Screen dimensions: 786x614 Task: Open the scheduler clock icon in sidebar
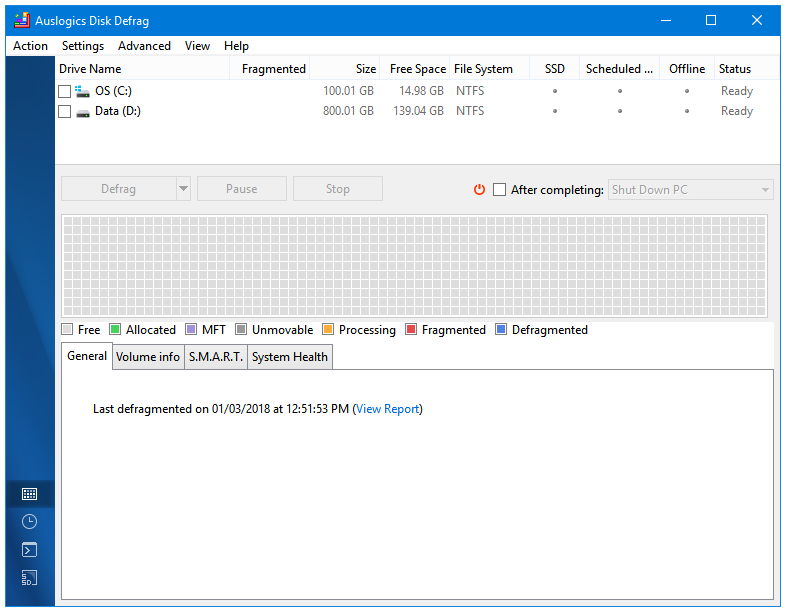(x=30, y=522)
